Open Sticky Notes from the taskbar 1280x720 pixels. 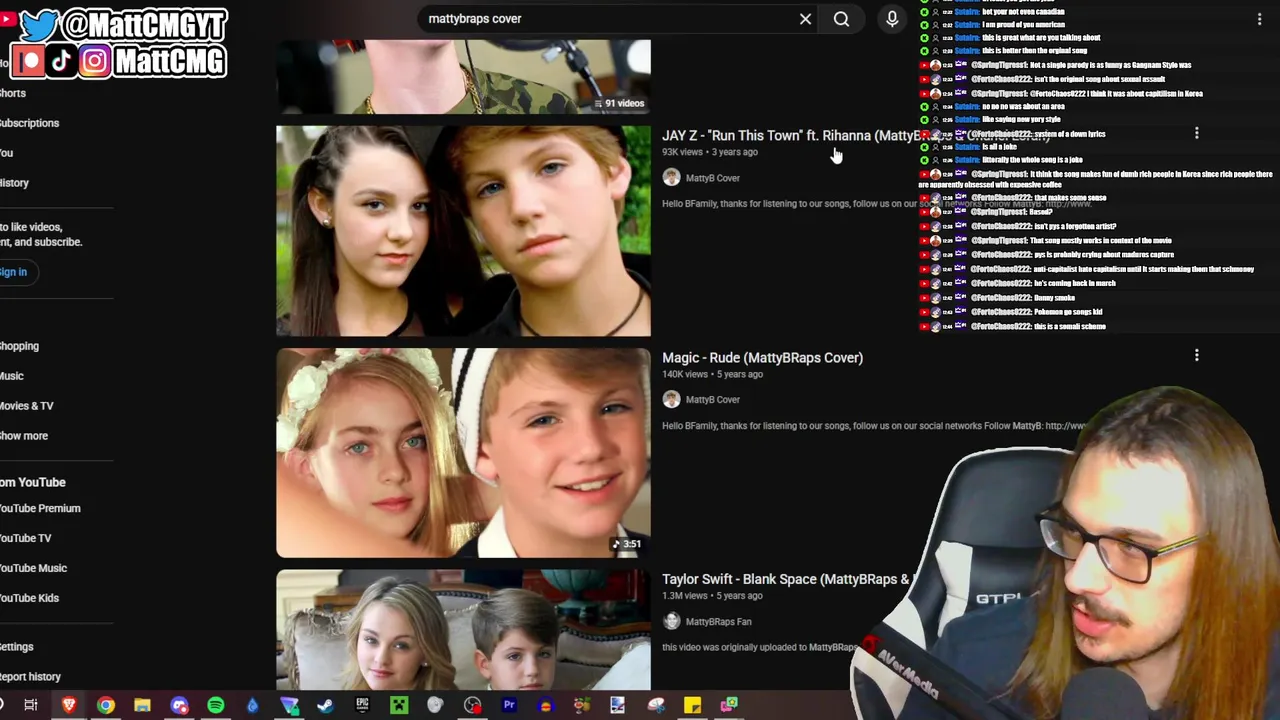[692, 705]
